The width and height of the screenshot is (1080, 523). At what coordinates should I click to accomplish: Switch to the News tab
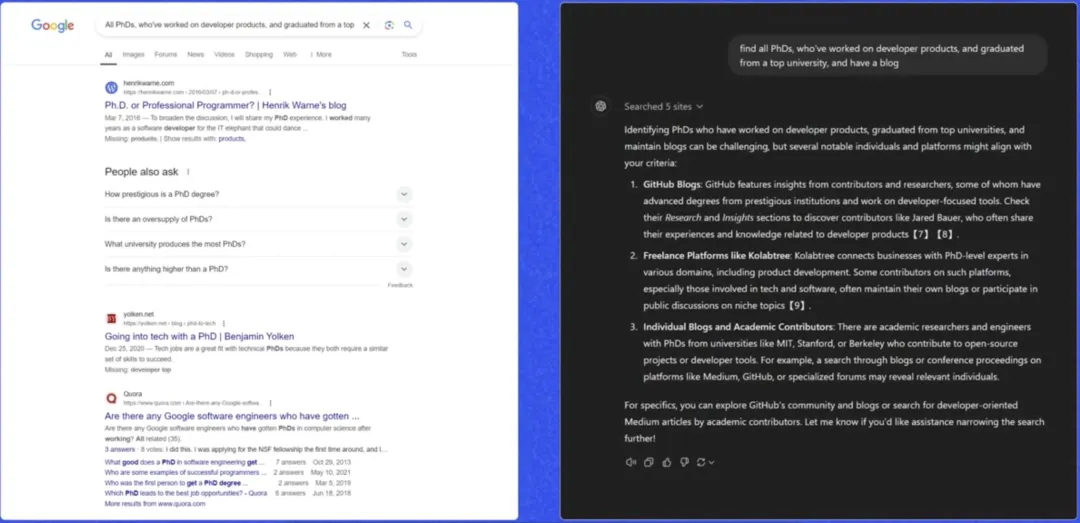tap(196, 54)
